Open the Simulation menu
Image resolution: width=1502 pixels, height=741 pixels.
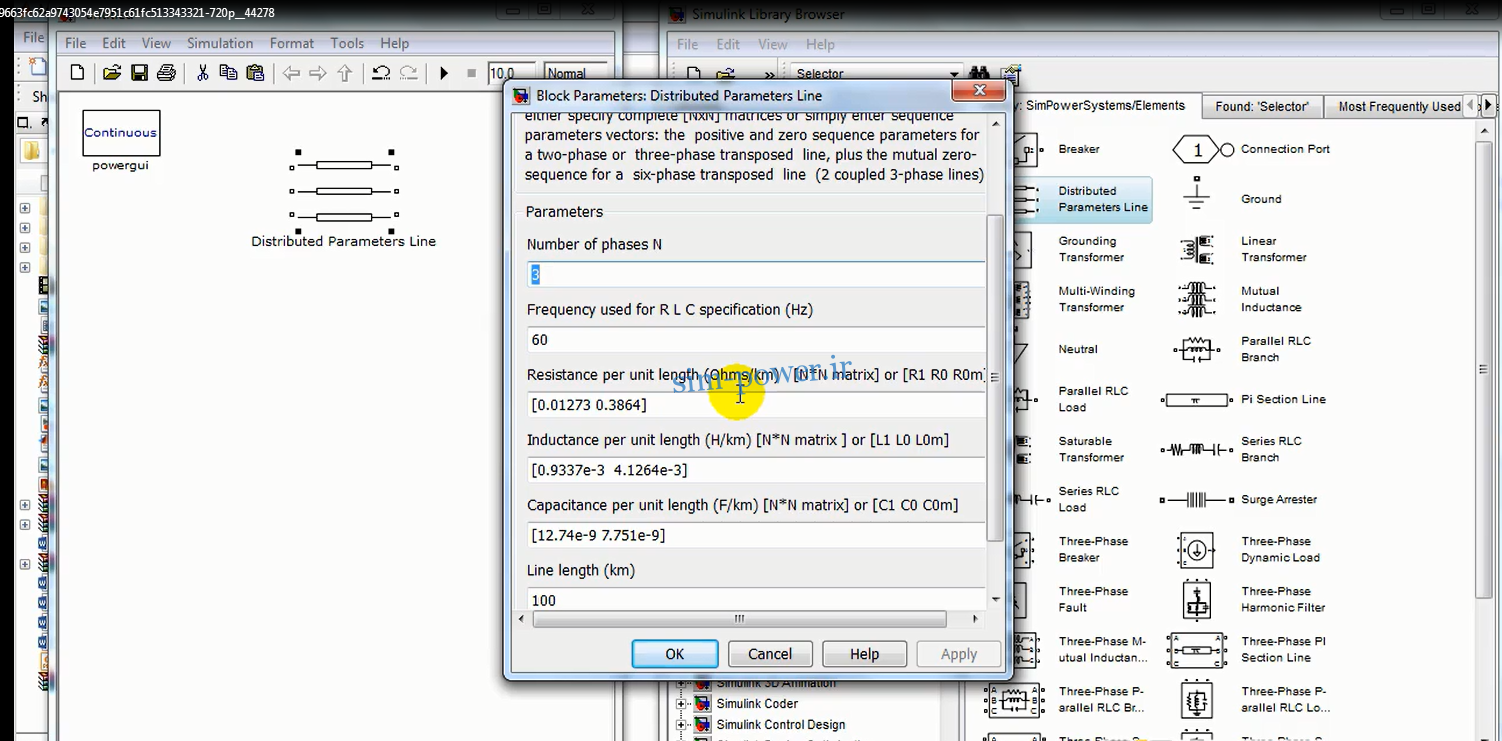coord(220,43)
